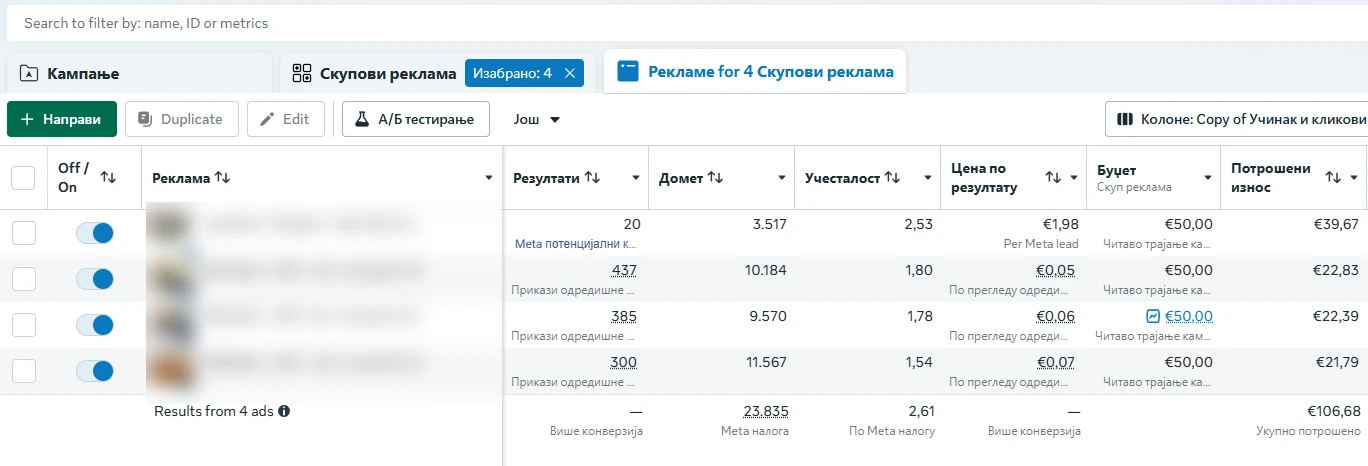Sort by the Резултати column arrows

[x=592, y=178]
